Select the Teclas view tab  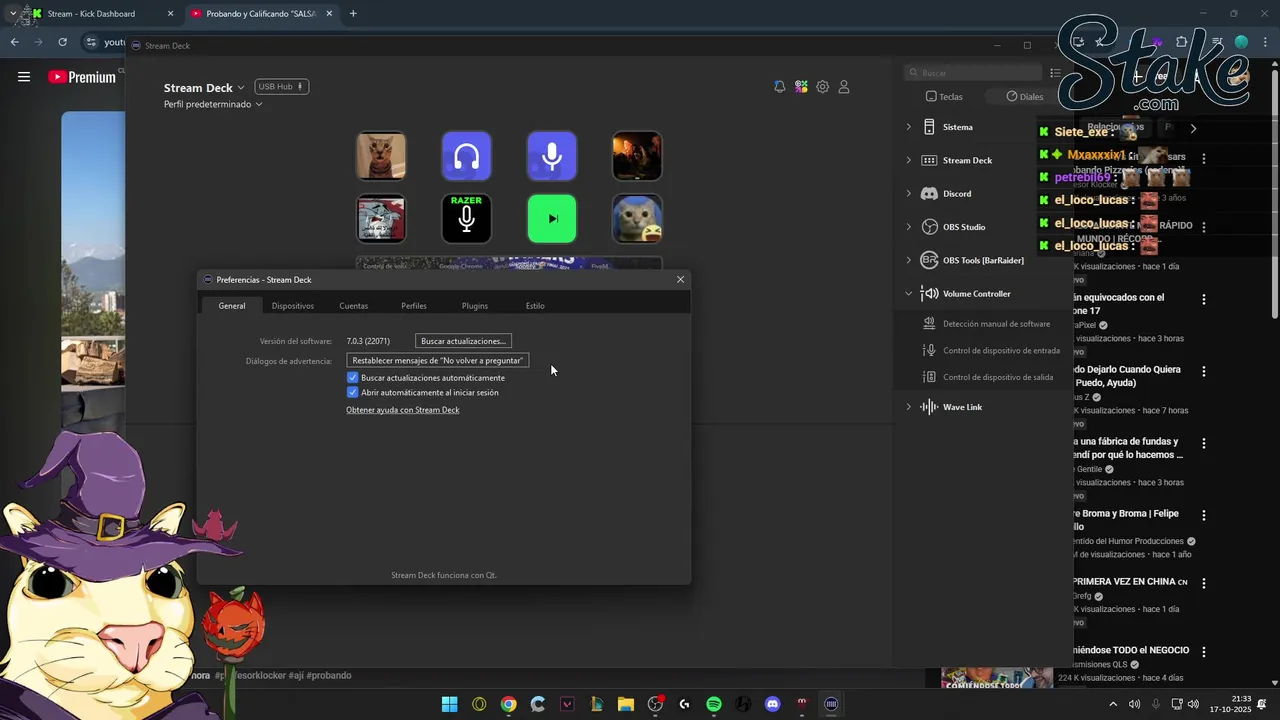coord(944,97)
